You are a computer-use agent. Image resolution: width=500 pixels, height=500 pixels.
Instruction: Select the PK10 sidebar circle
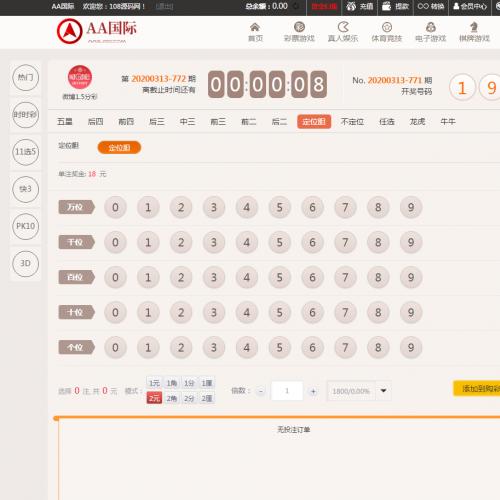[26, 226]
